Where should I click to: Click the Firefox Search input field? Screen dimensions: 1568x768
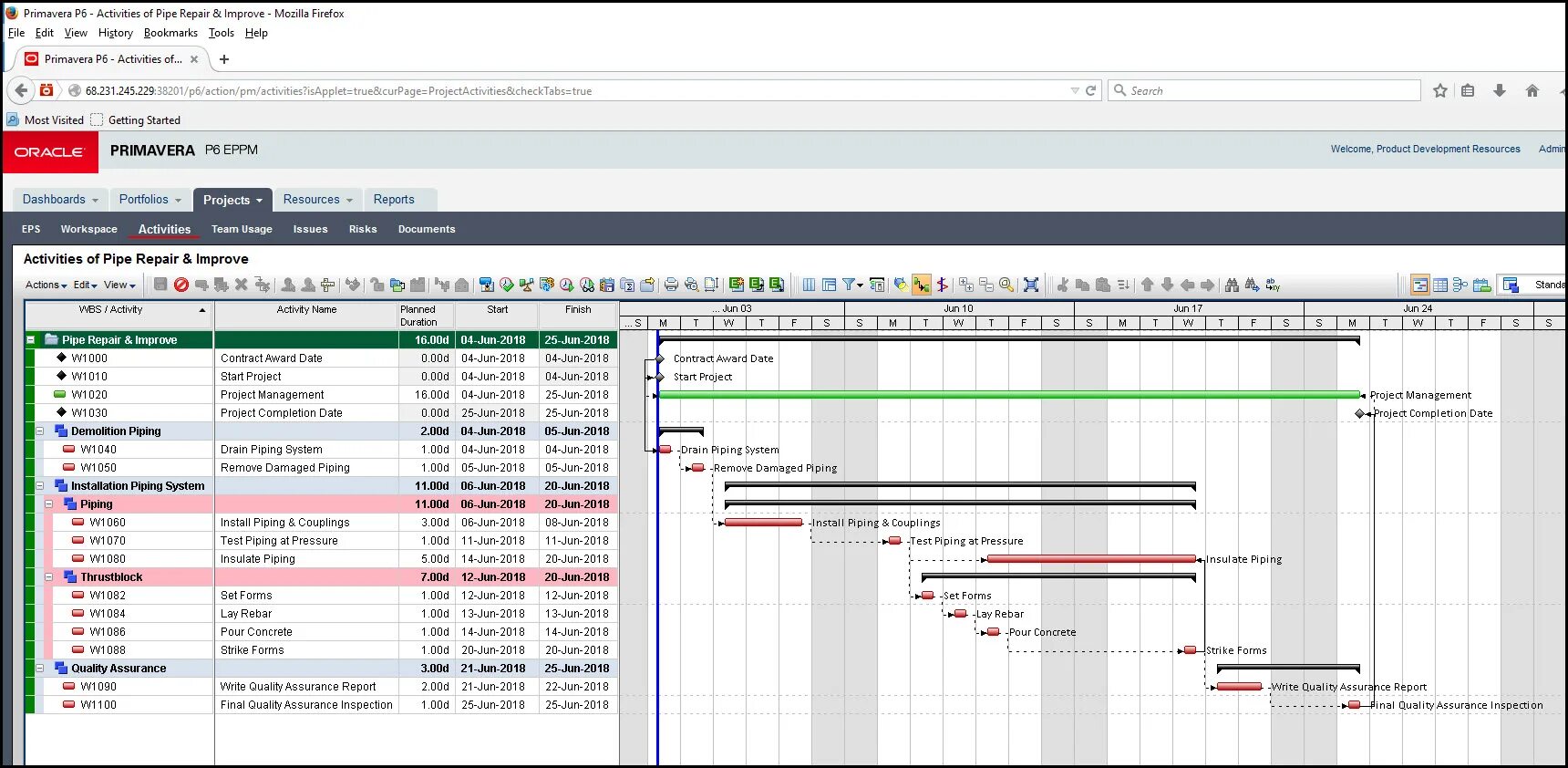tap(1265, 90)
